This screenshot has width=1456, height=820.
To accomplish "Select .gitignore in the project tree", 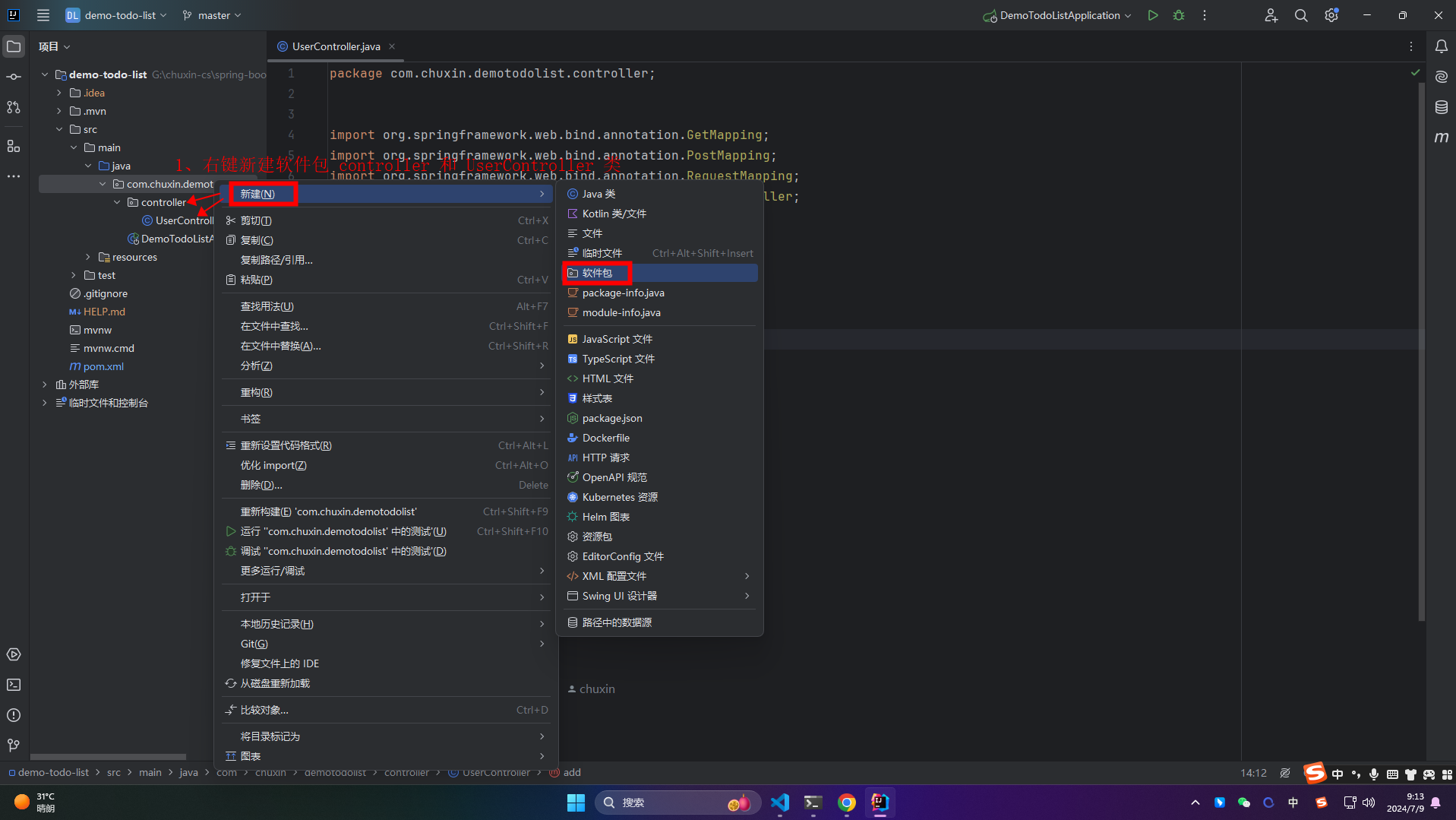I will pos(105,293).
